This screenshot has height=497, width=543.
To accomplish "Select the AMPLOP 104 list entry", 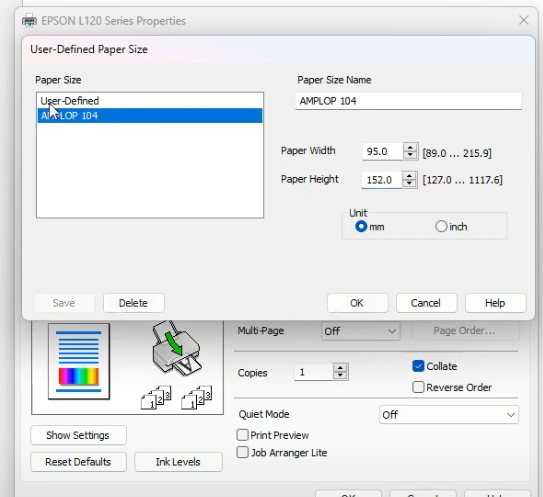I will pyautogui.click(x=150, y=115).
